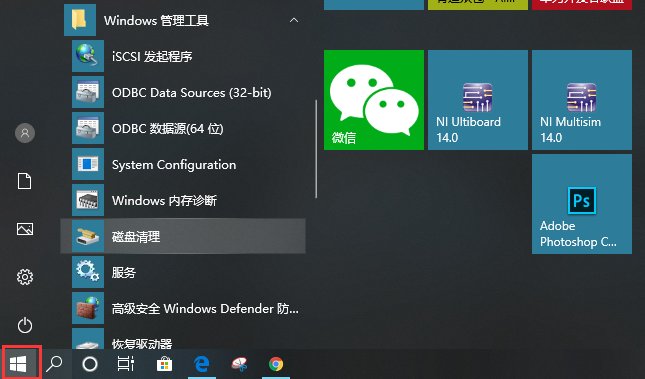Launch Adobe Photoshop tile
This screenshot has height=379, width=645.
click(x=582, y=204)
